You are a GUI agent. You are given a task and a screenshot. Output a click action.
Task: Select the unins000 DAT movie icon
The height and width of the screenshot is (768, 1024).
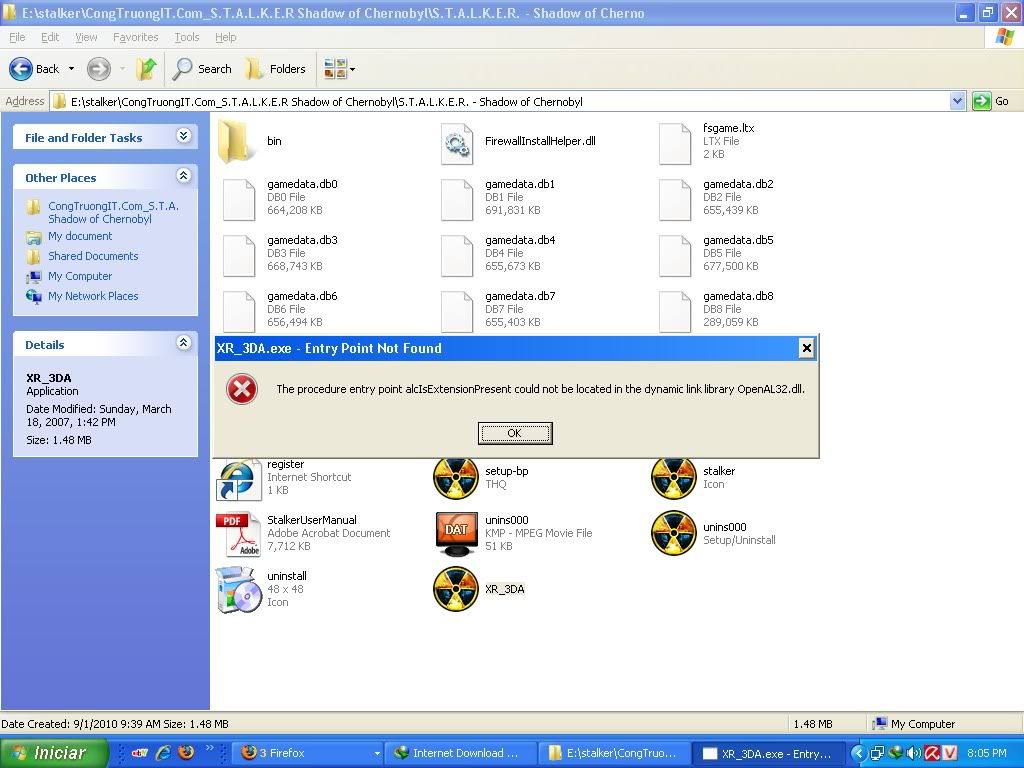click(x=455, y=534)
